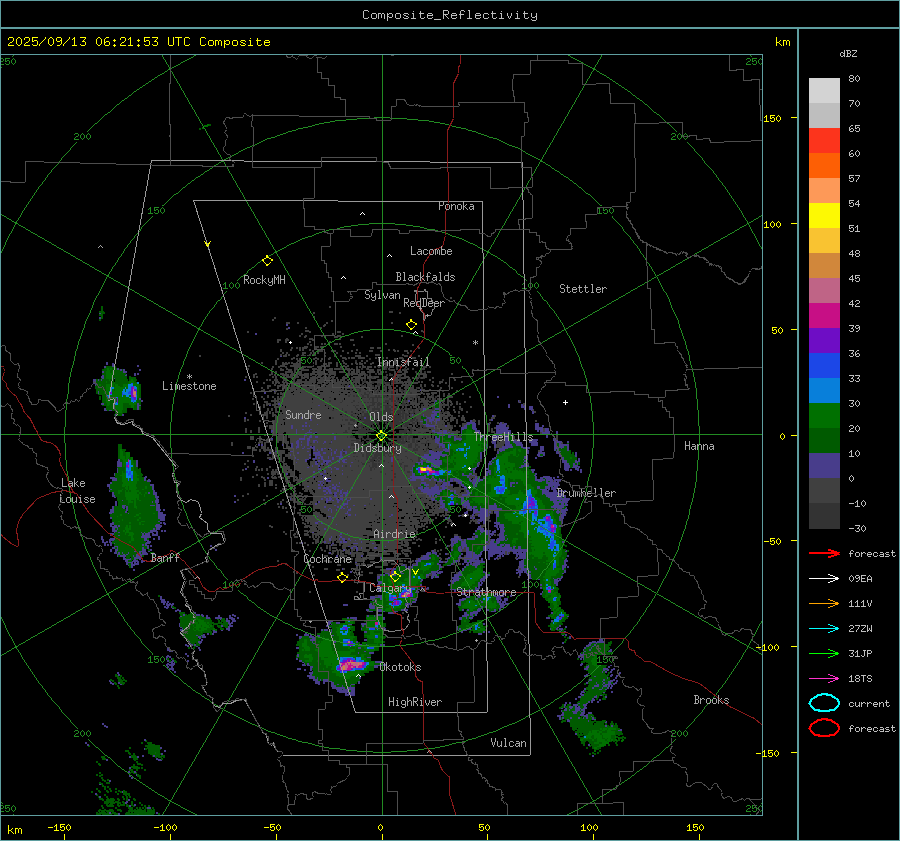Click the magenta 18TS arrow legend entry
Image resolution: width=900 pixels, height=841 pixels.
(824, 679)
